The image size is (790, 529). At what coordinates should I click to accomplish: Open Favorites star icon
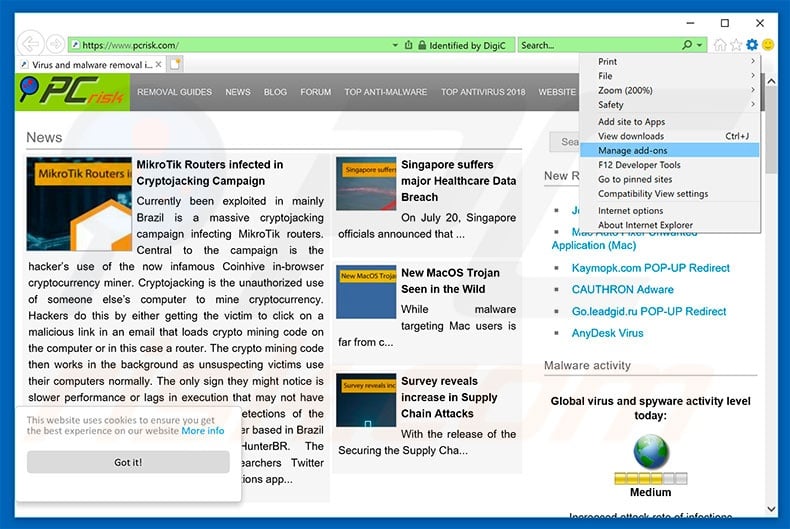coord(736,45)
